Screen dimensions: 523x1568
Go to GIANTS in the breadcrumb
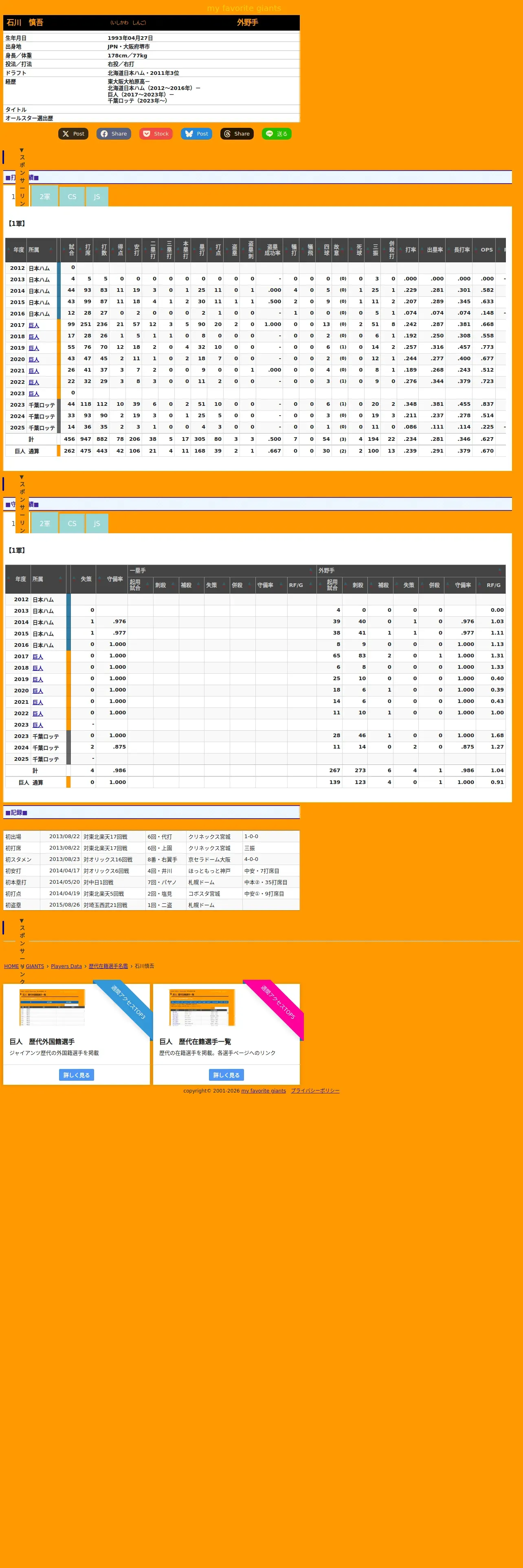coord(35,967)
